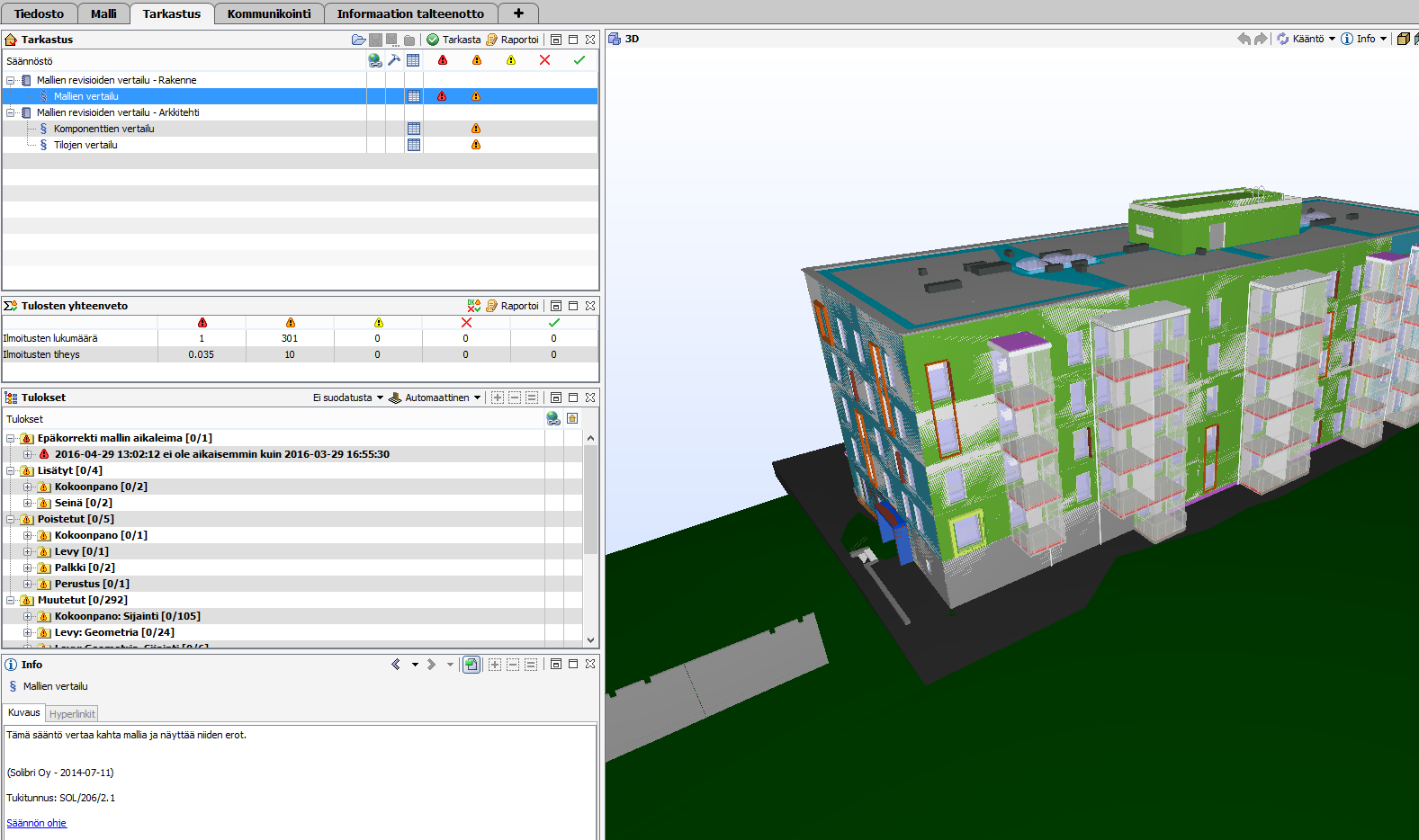1419x840 pixels.
Task: Select the Kuvaus tab in Info panel
Action: click(x=24, y=712)
